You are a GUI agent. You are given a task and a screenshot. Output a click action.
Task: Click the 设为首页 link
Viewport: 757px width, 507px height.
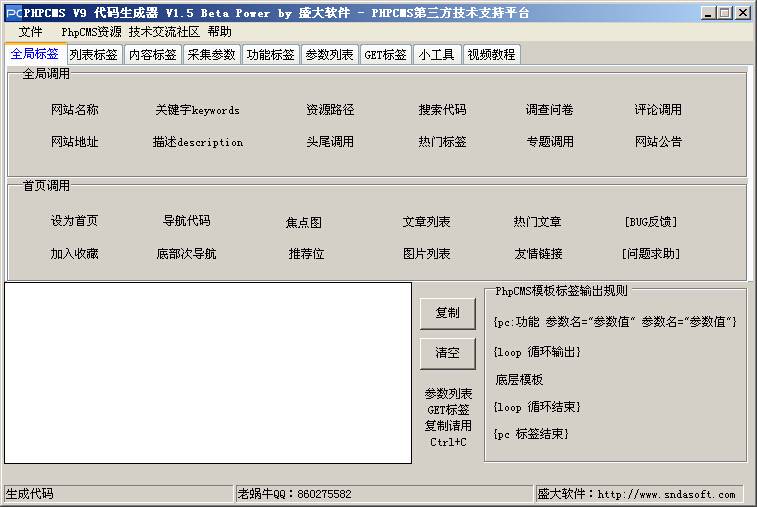point(75,221)
